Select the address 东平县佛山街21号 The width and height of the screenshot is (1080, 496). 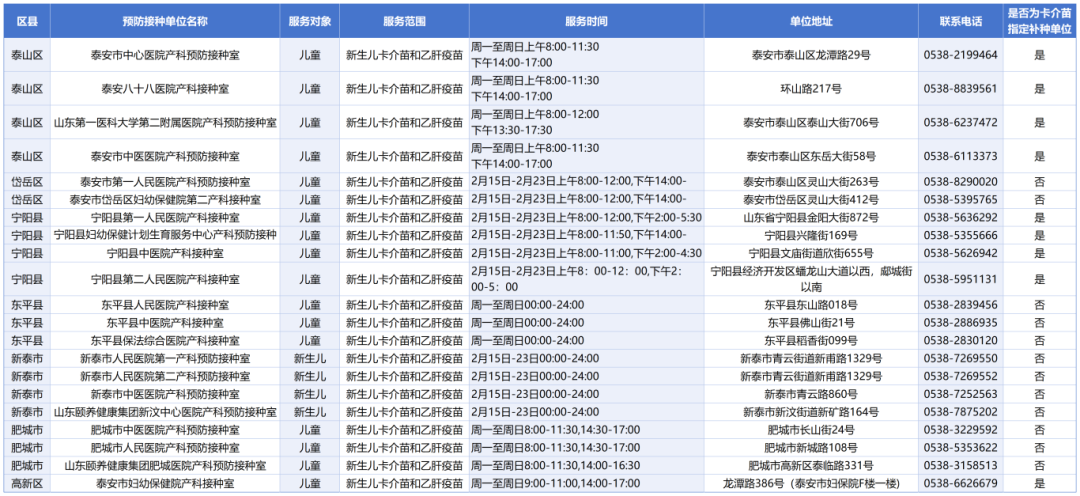[810, 323]
